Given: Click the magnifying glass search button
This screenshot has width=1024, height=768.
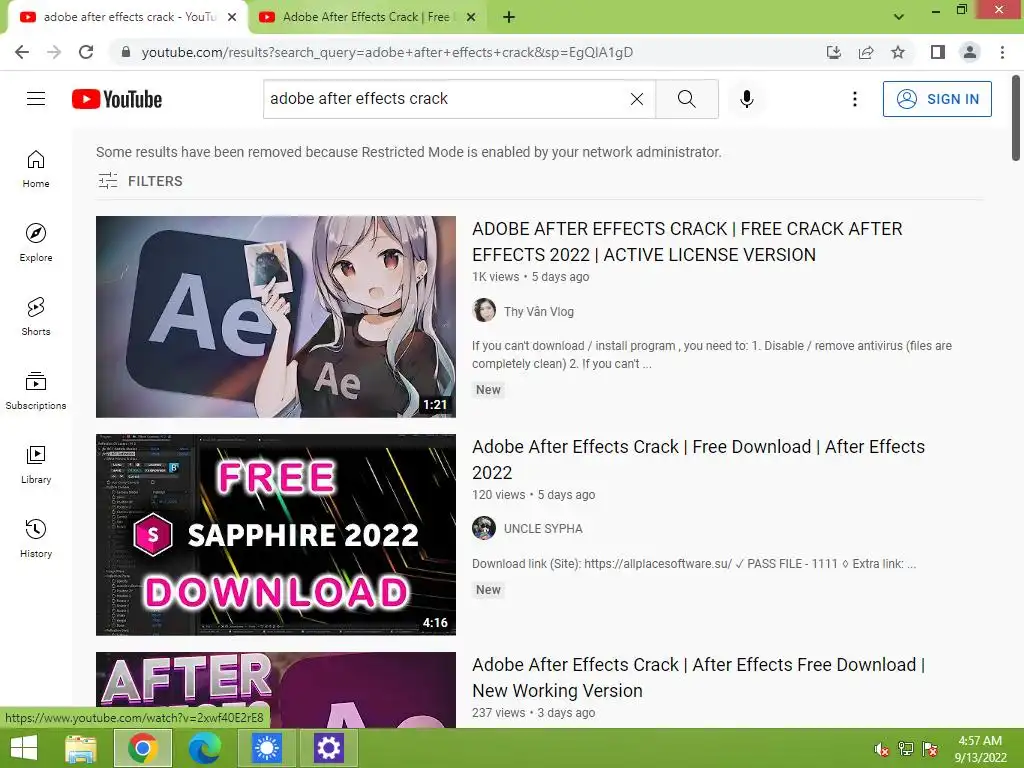Looking at the screenshot, I should pos(686,99).
